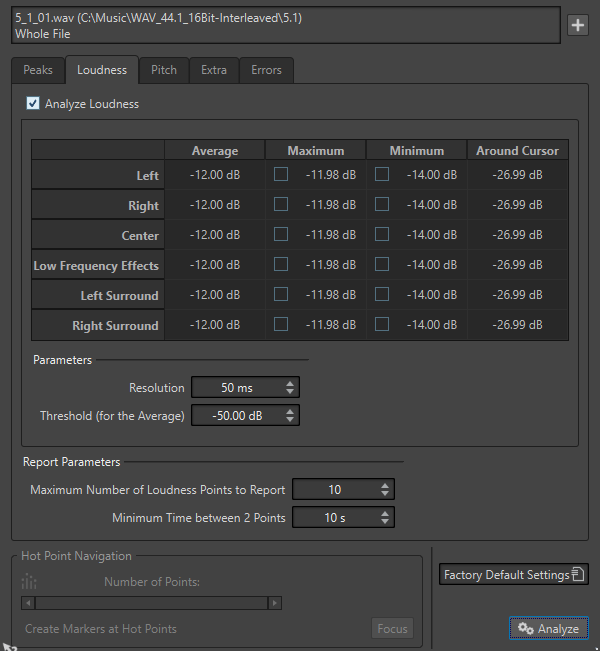Click the Resolution stepper arrows
600x651 pixels.
tap(289, 388)
